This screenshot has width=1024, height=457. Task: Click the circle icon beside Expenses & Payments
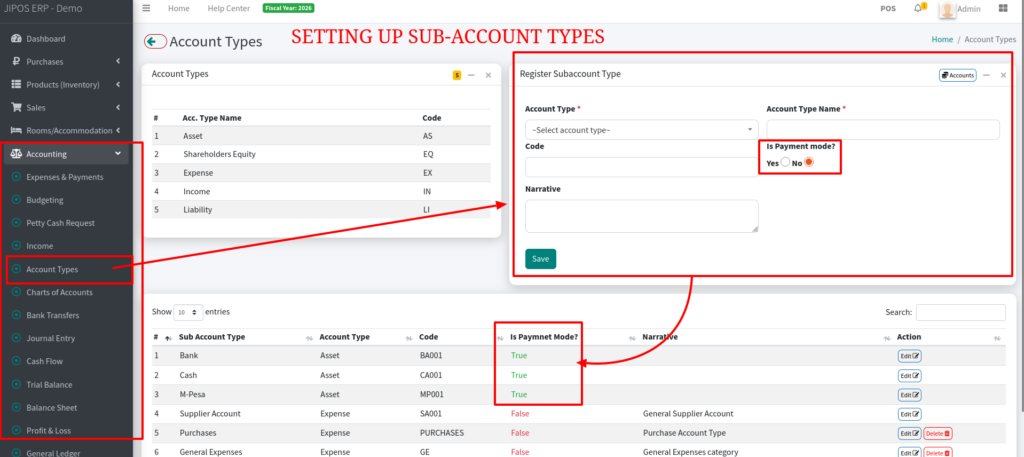click(x=16, y=177)
